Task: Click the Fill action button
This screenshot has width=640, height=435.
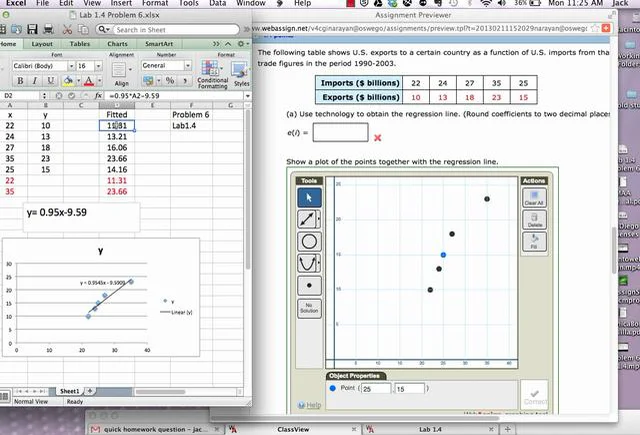Action: 534,242
